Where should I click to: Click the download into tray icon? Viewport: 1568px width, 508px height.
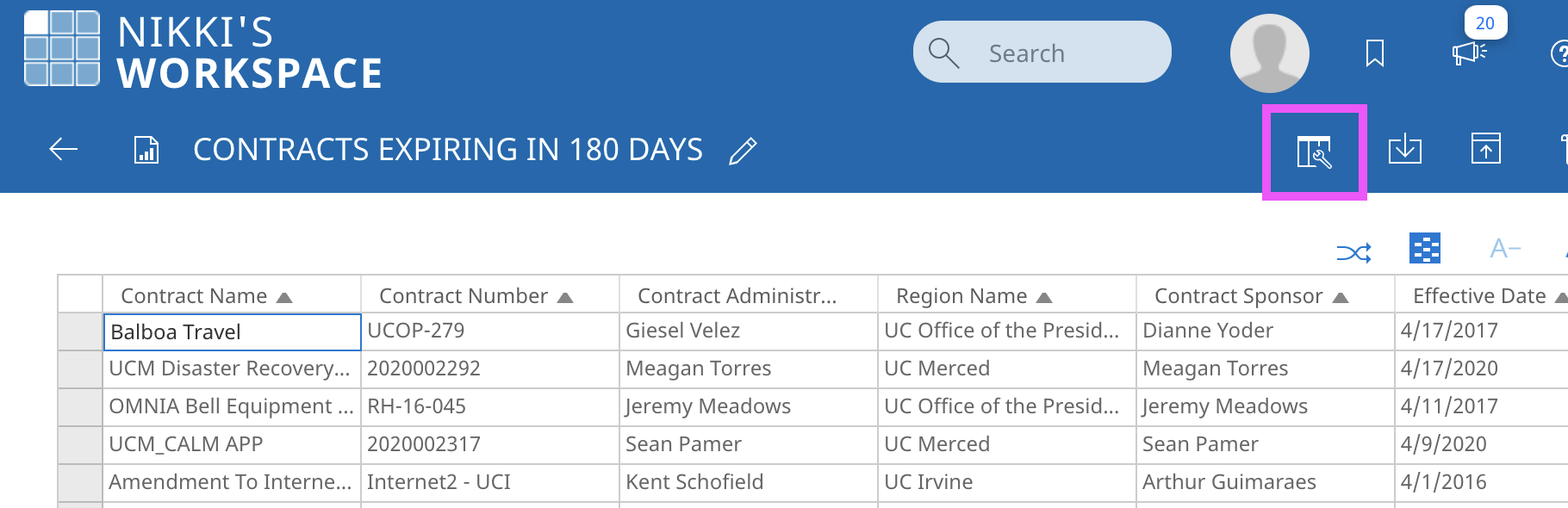(x=1404, y=149)
